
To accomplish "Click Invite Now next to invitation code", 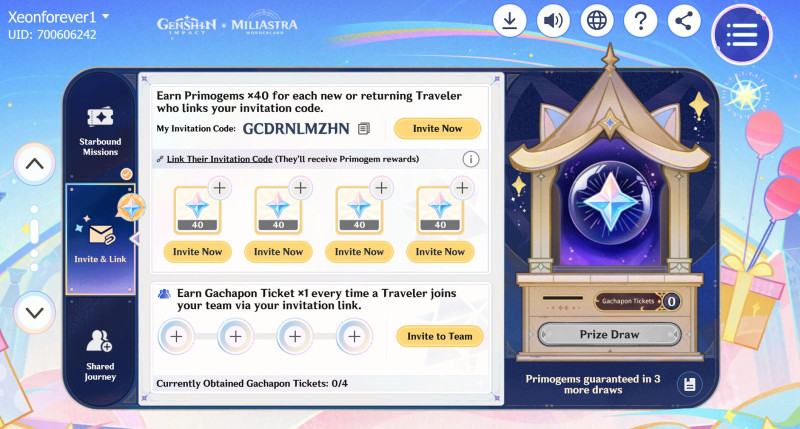I will [x=437, y=129].
